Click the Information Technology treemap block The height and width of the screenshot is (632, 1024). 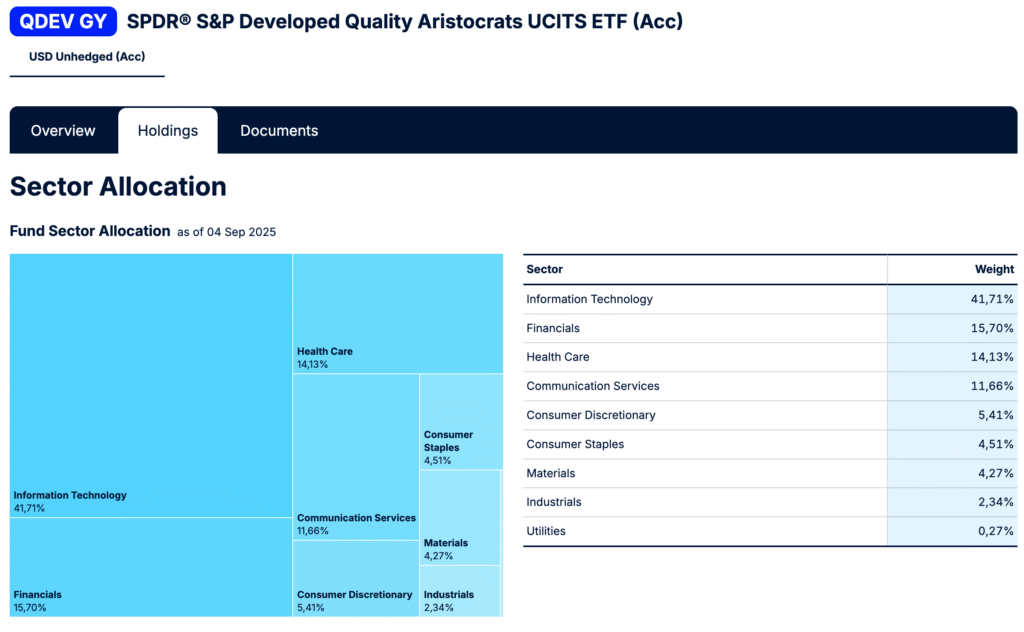click(151, 385)
